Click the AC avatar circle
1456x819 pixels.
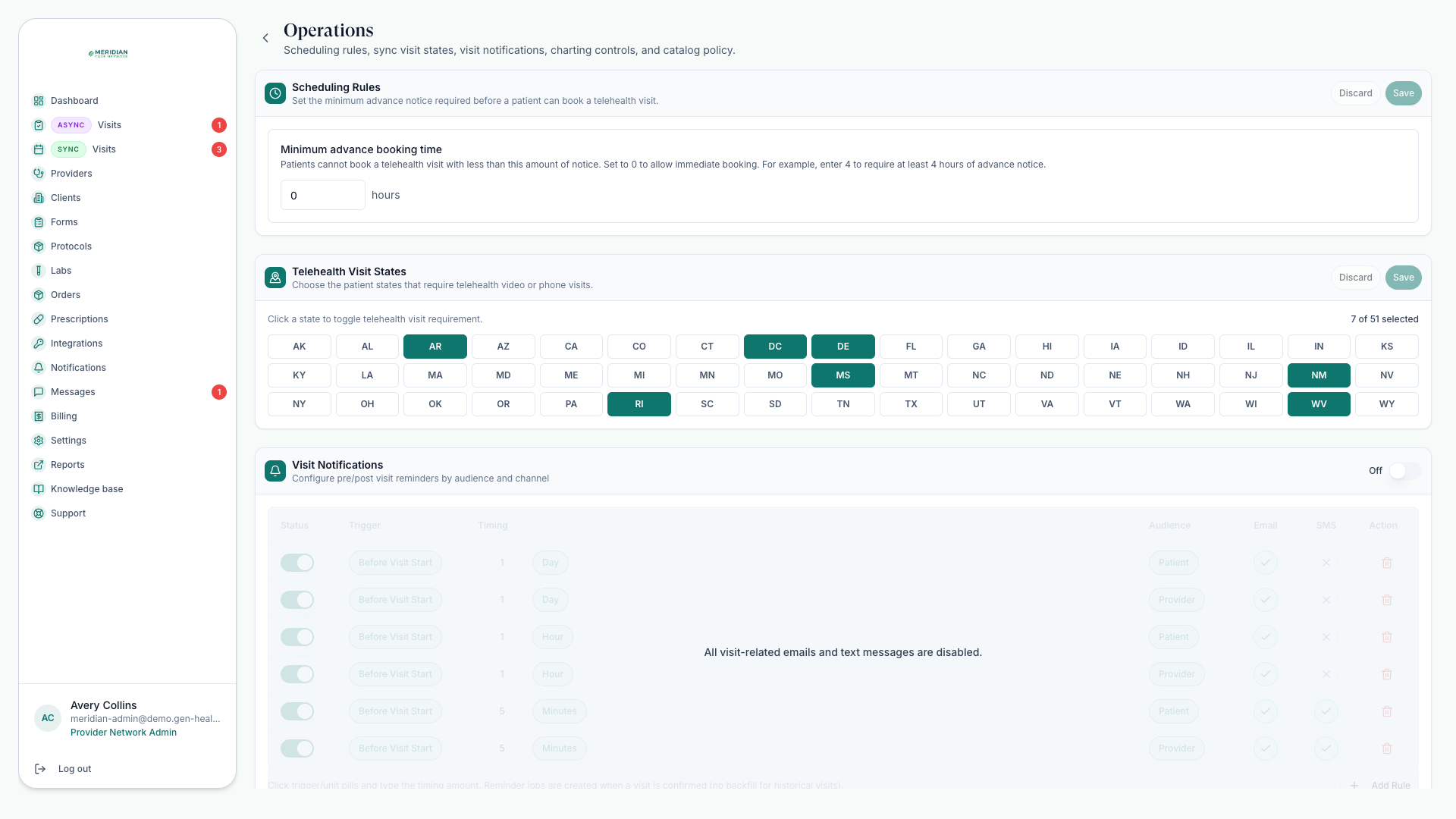(x=48, y=718)
